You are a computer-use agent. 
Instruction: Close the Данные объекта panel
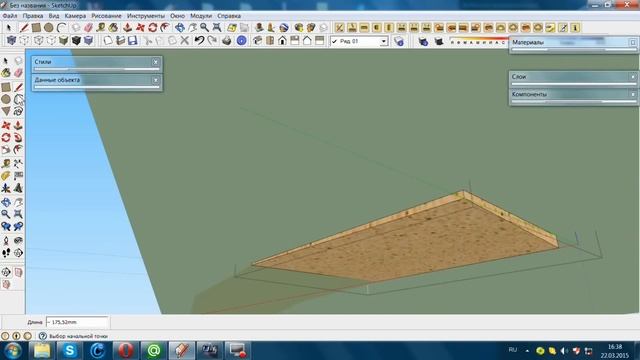tap(155, 80)
